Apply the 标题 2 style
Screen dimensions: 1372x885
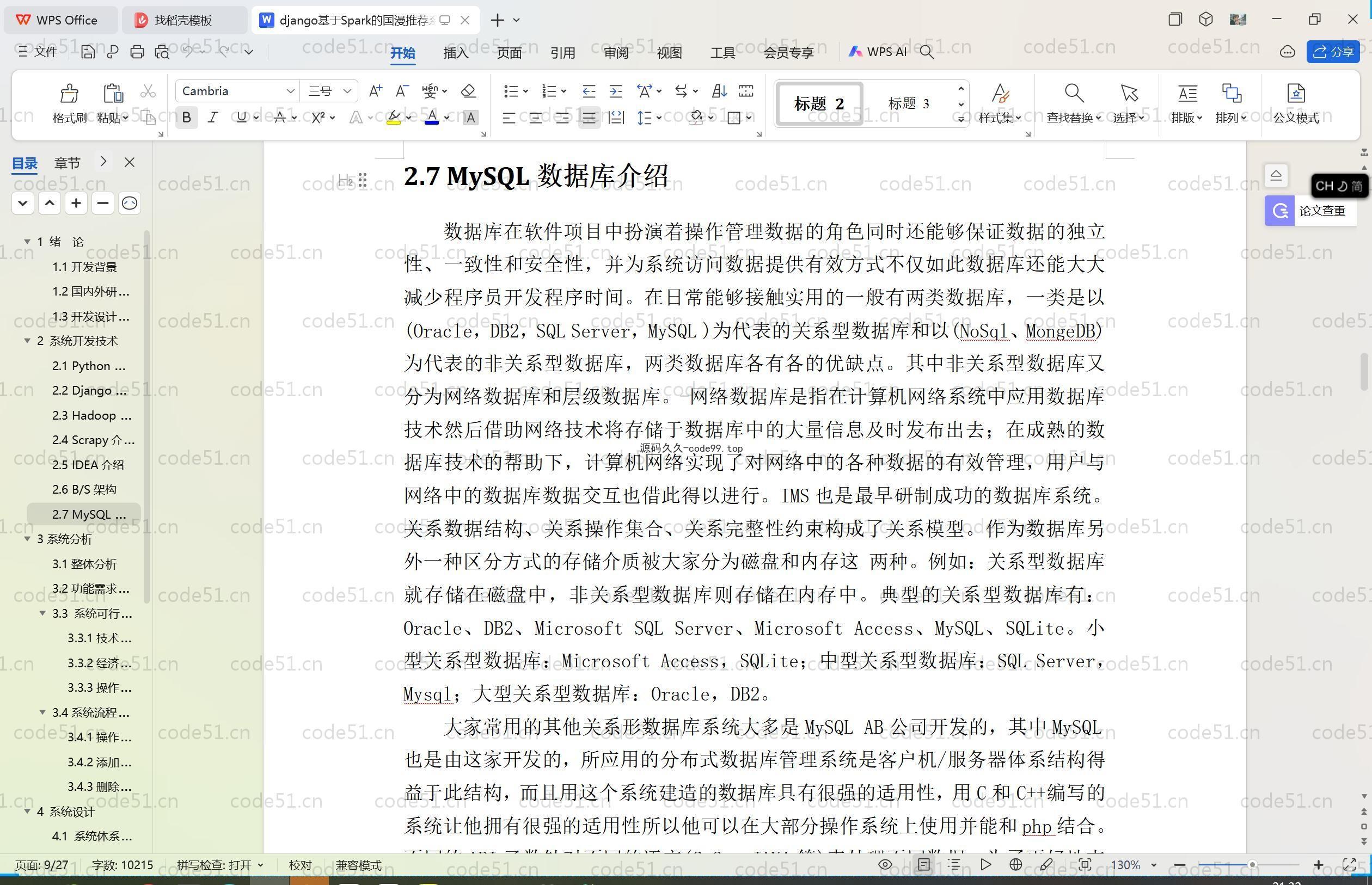(x=819, y=104)
